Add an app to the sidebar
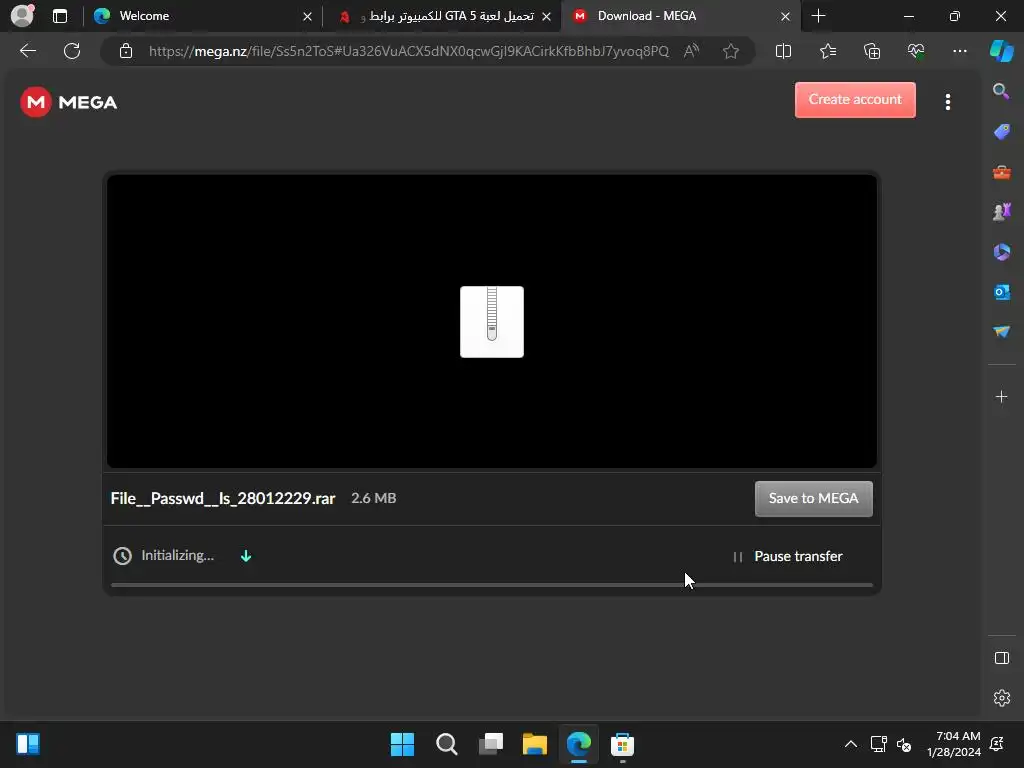Image resolution: width=1024 pixels, height=768 pixels. pos(1001,396)
